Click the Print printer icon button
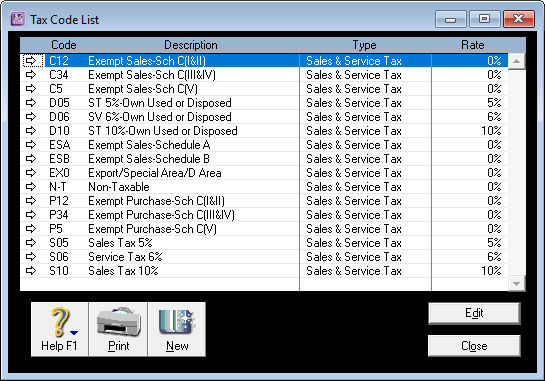Viewport: 545px width, 381px height. (118, 329)
